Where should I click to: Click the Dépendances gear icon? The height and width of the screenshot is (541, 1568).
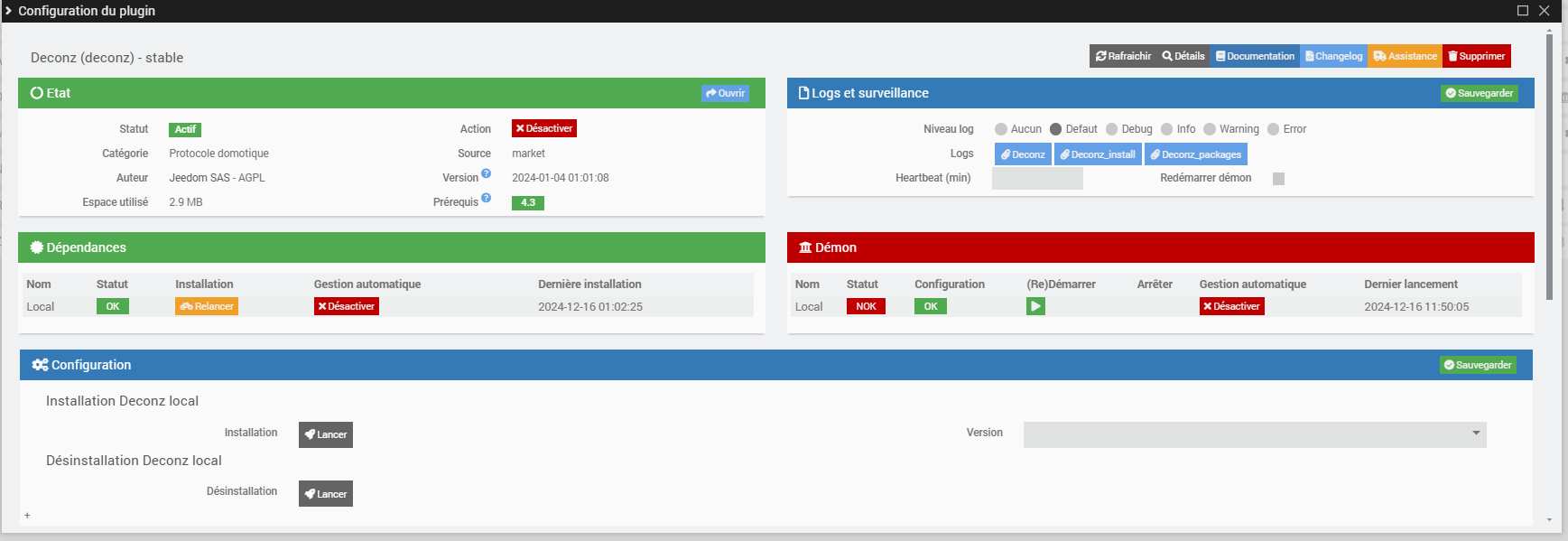[x=37, y=247]
